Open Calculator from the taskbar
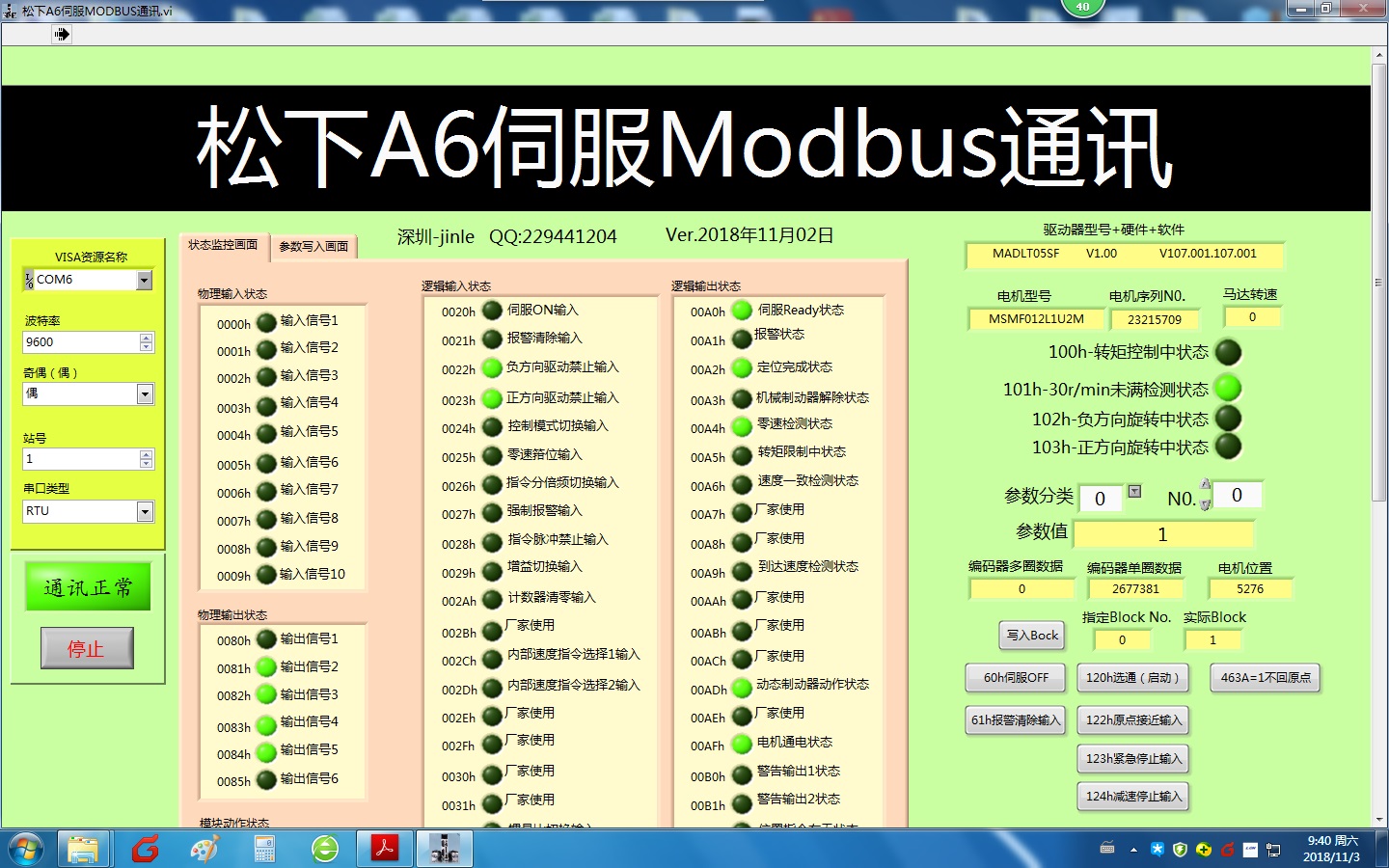 tap(264, 849)
